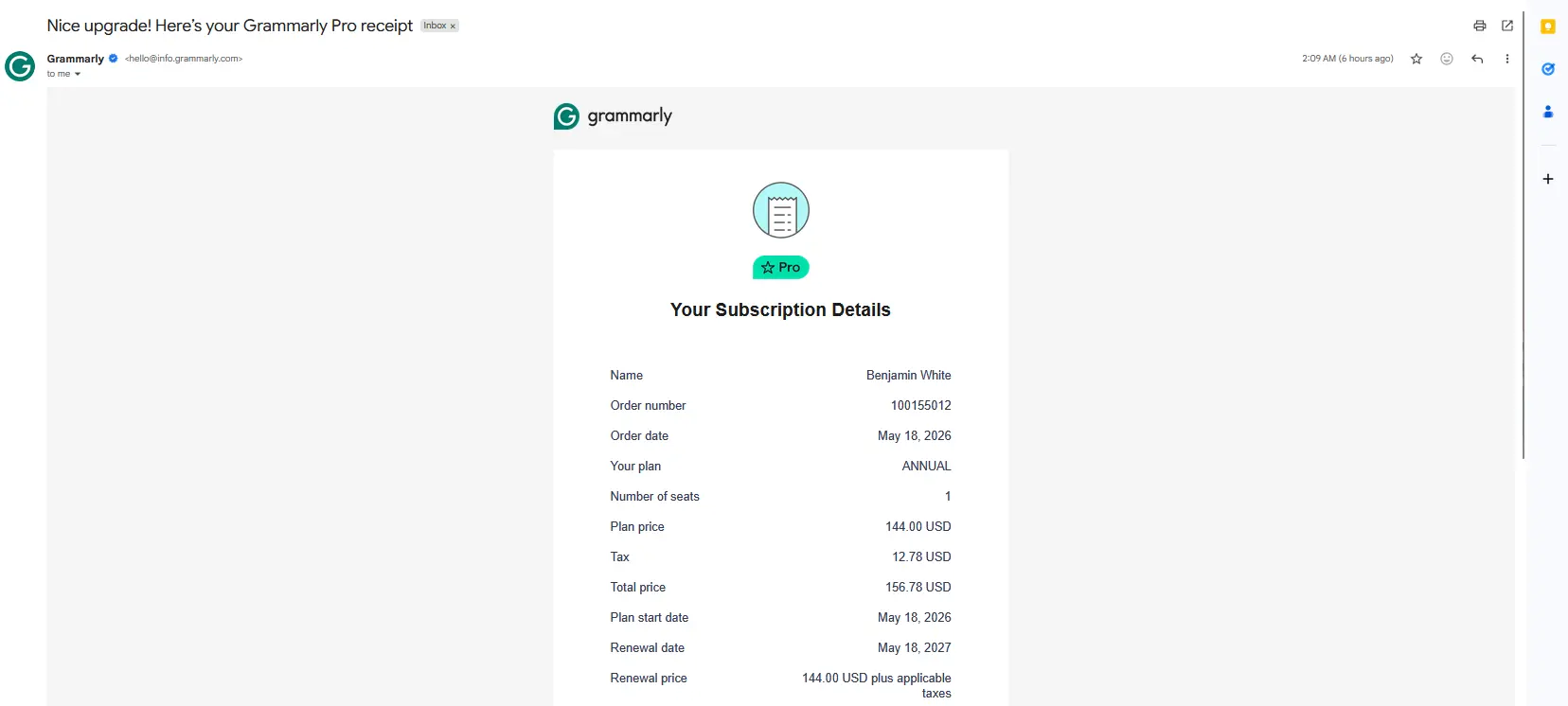The width and height of the screenshot is (1568, 706).
Task: Open the email in a new window
Action: (x=1507, y=26)
